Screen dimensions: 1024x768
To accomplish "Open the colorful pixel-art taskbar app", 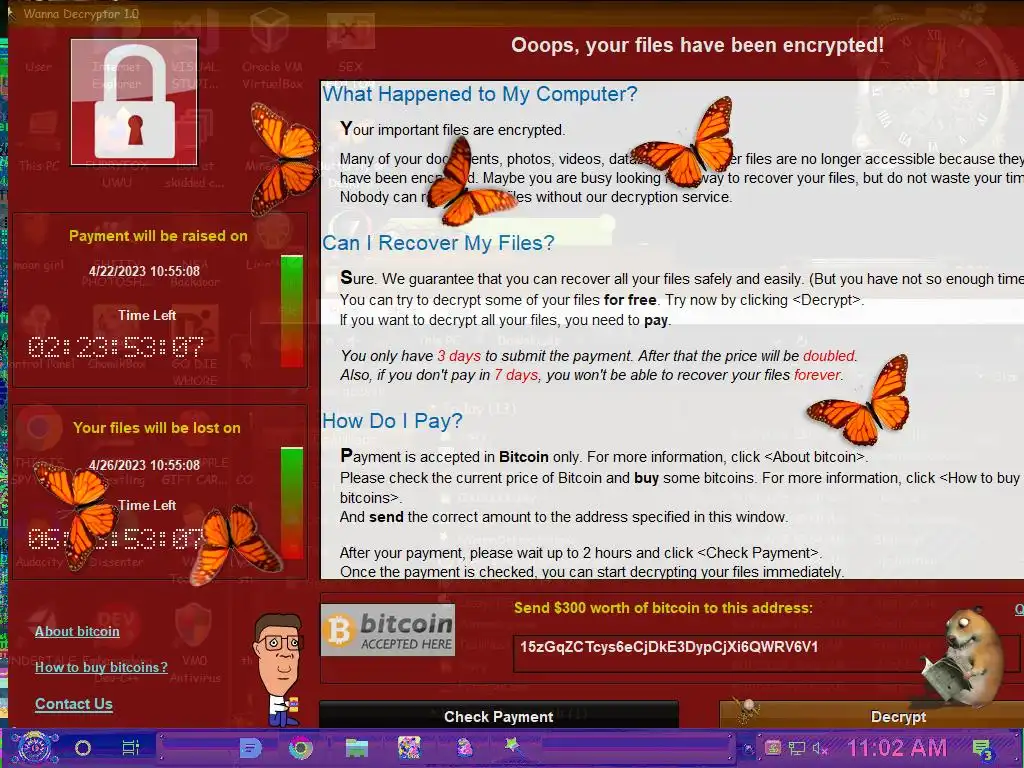I will point(409,748).
